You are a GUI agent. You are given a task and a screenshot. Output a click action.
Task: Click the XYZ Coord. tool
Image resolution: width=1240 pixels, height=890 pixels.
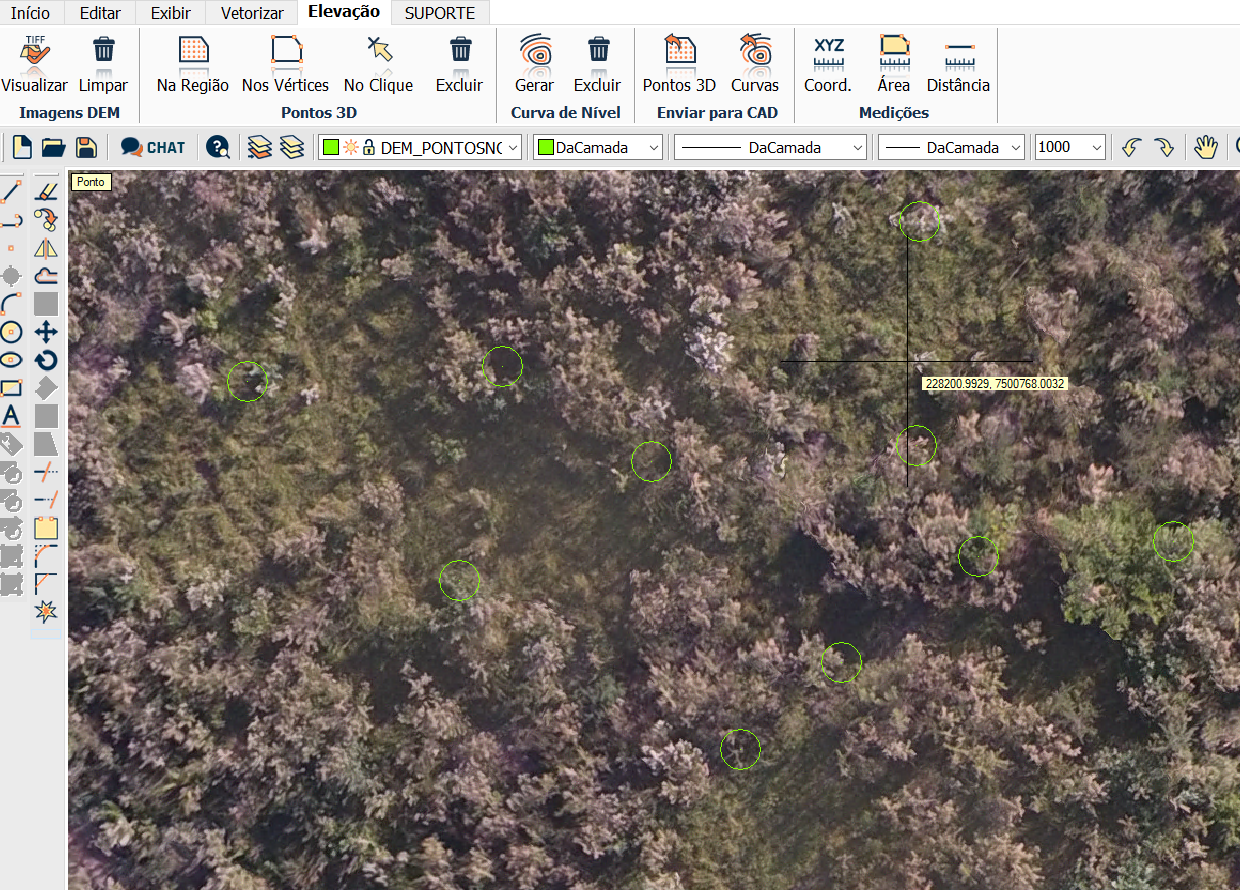(x=827, y=63)
